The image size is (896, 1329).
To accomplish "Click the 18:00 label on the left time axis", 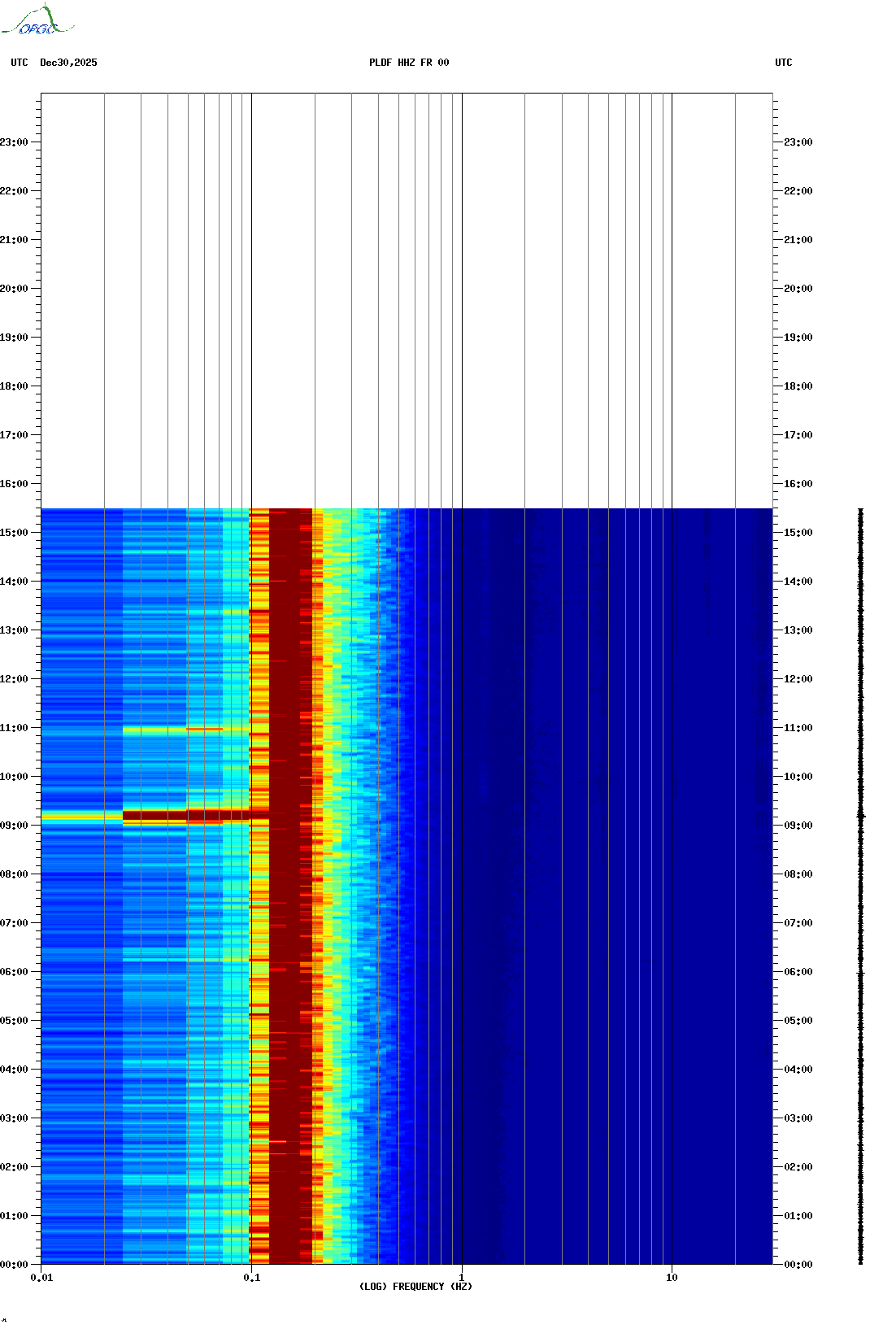I will pyautogui.click(x=14, y=386).
